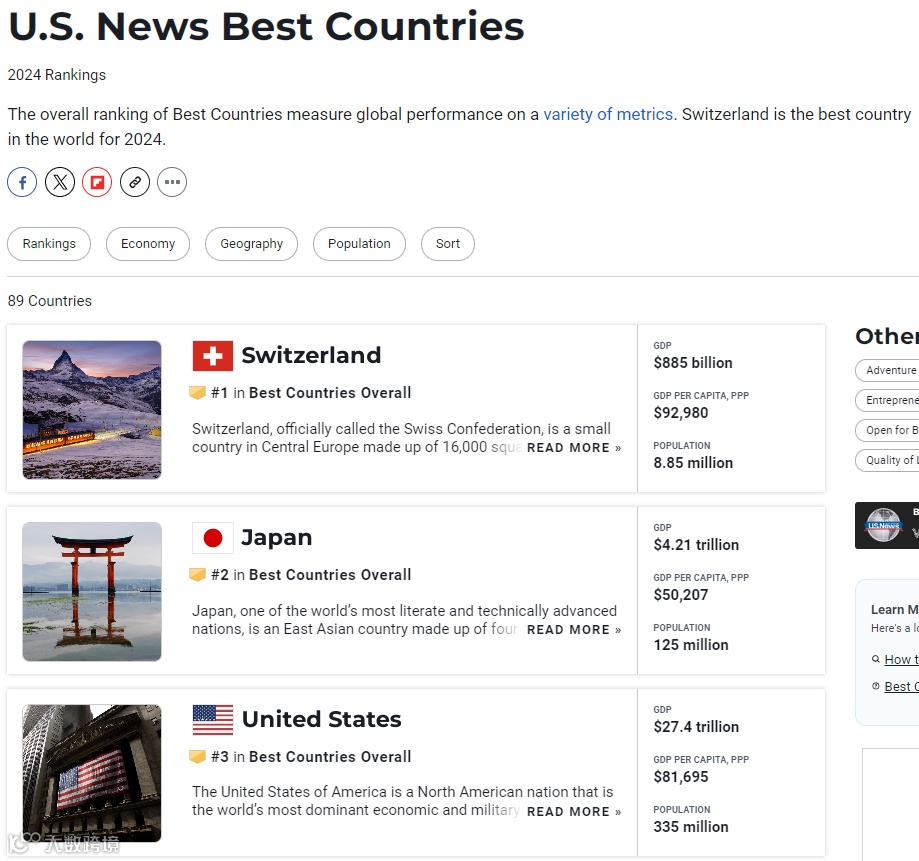Click the Switzerland flag icon
This screenshot has height=861, width=919.
pyautogui.click(x=213, y=356)
